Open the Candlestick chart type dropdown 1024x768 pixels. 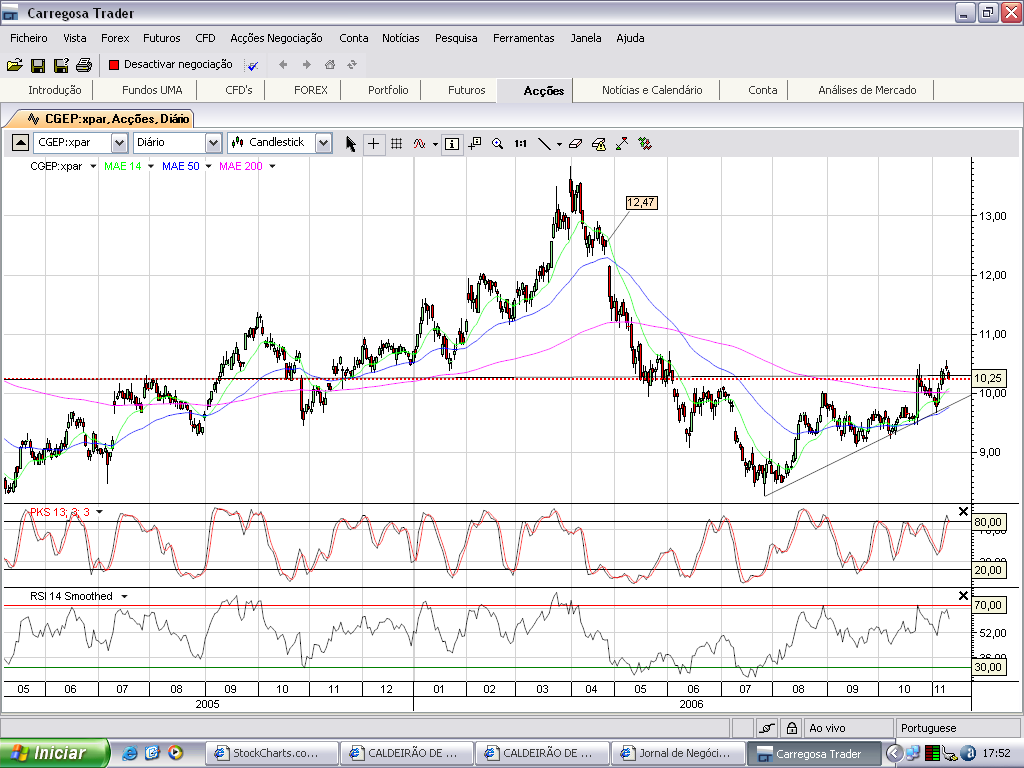tap(323, 142)
